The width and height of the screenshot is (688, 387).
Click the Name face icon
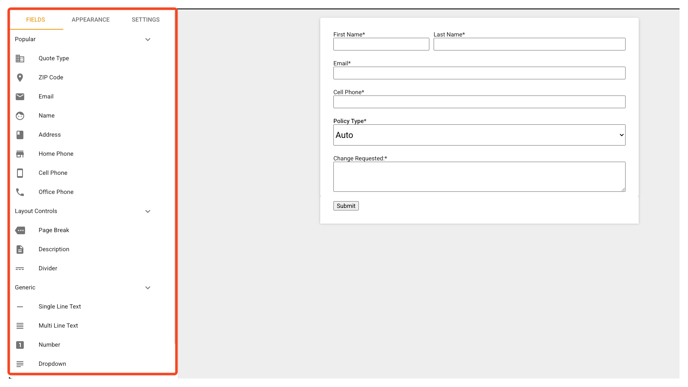click(x=20, y=116)
